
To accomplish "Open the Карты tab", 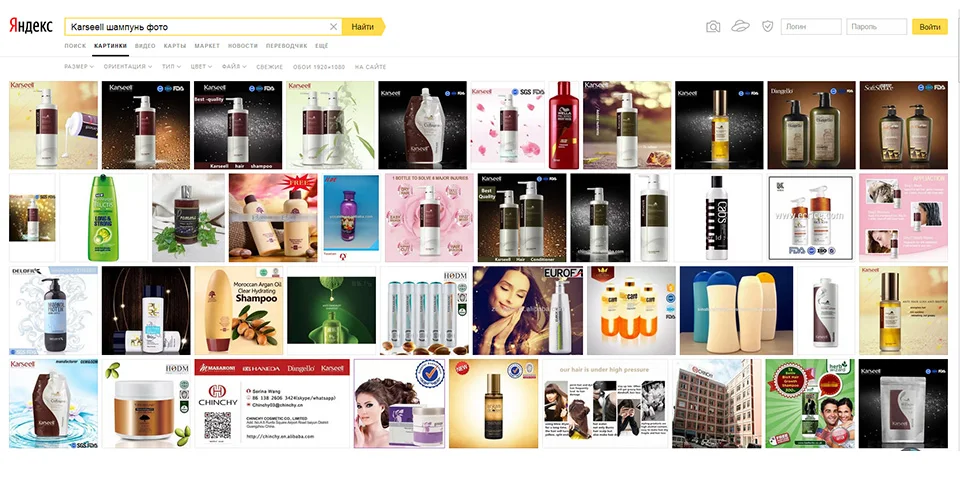I will point(175,46).
